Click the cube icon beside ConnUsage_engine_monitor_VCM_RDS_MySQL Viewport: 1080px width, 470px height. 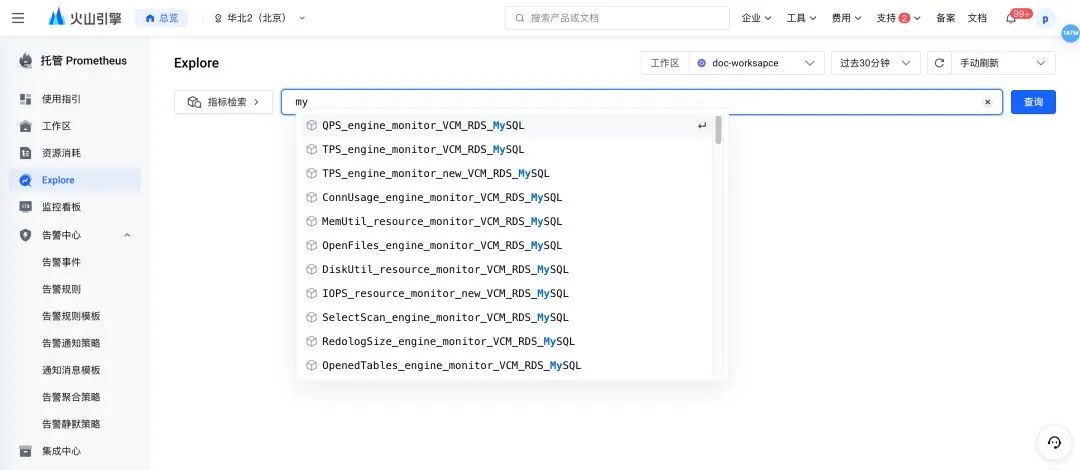[311, 197]
